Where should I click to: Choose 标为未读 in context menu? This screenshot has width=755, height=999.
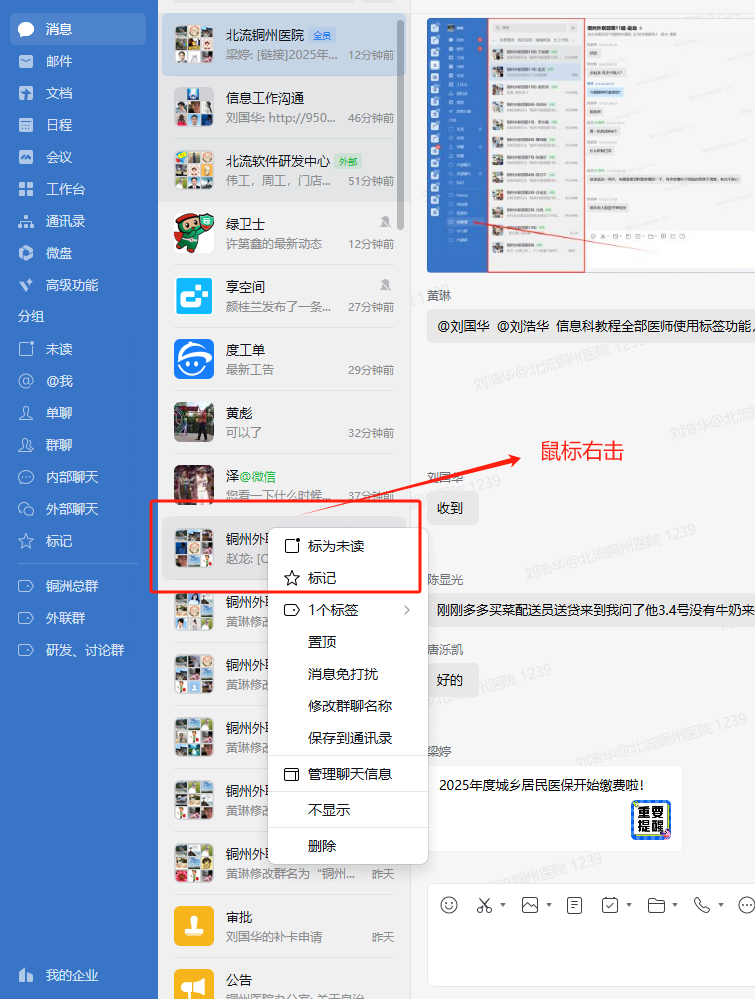[348, 546]
